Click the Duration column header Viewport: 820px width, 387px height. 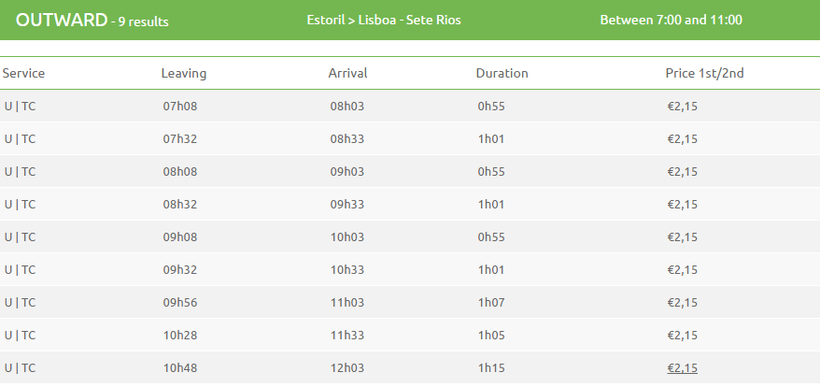click(x=502, y=73)
